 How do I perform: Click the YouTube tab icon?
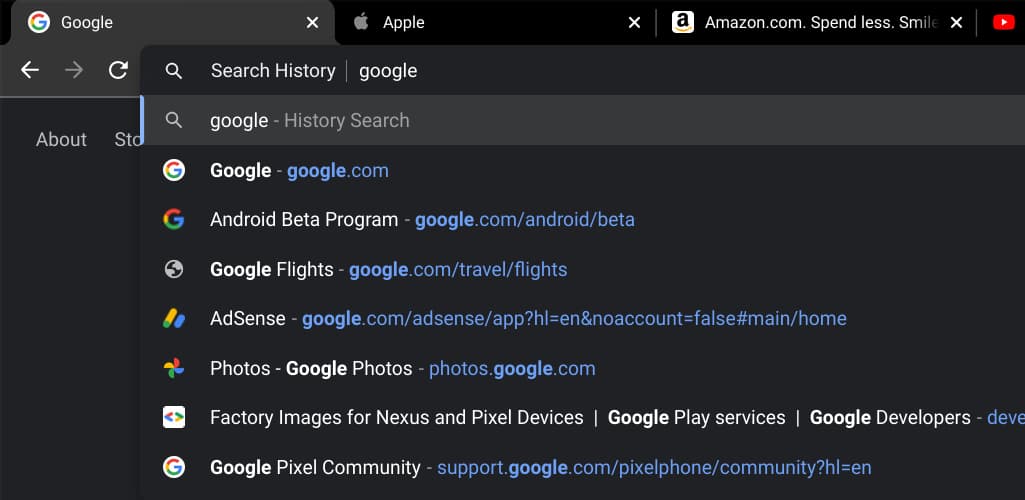pos(1004,22)
